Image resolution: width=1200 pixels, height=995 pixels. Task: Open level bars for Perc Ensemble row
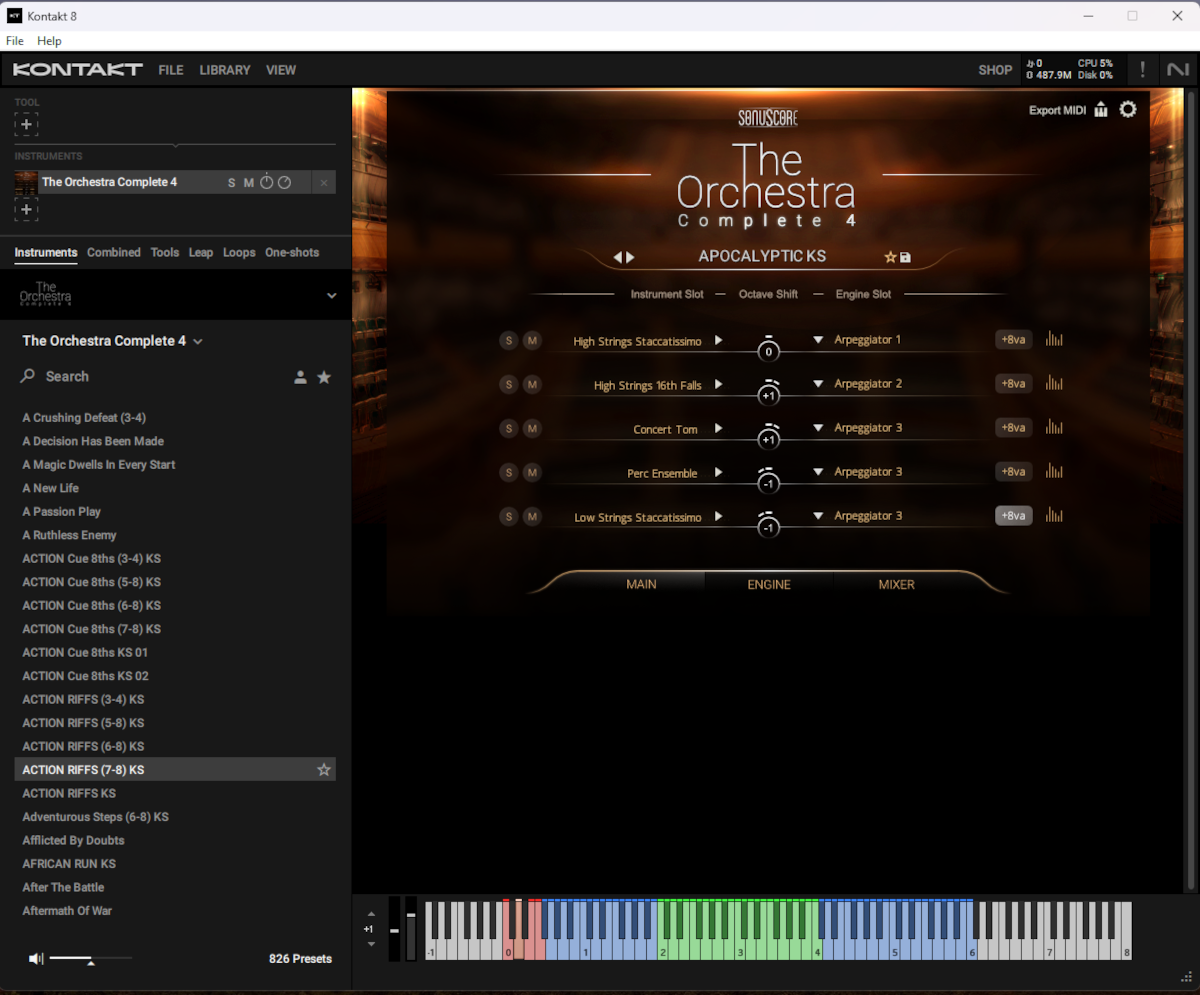click(x=1054, y=472)
